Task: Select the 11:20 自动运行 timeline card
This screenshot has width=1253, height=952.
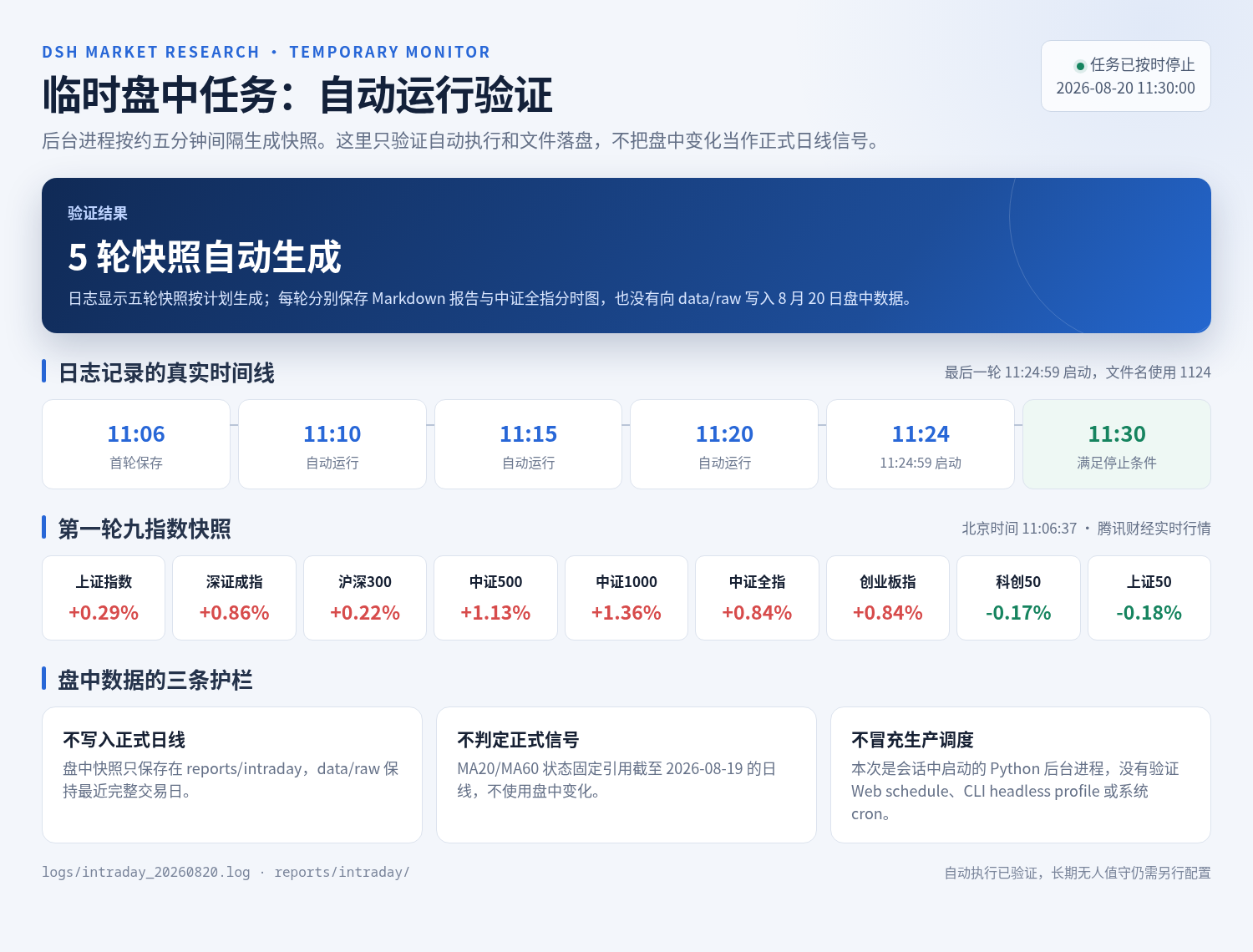Action: [x=724, y=444]
